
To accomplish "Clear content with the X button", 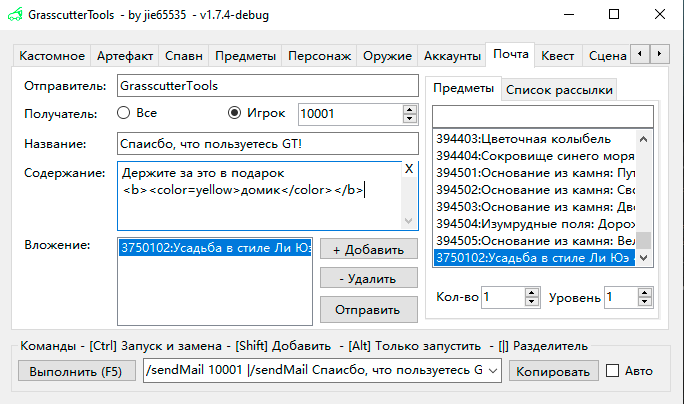I will (408, 169).
